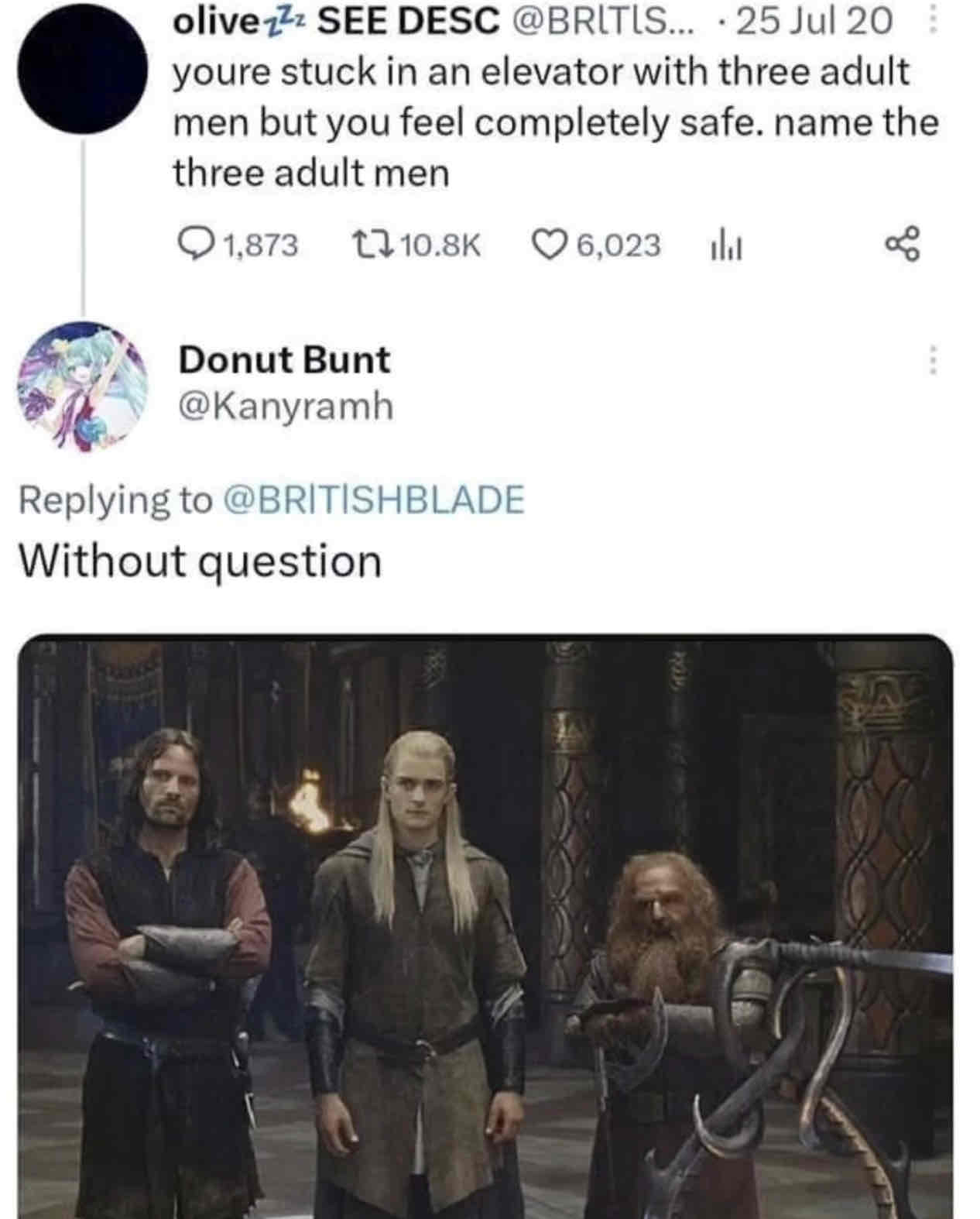Screen dimensions: 980x1219
Task: Open Donut Bunt's anime avatar
Action: click(x=84, y=385)
